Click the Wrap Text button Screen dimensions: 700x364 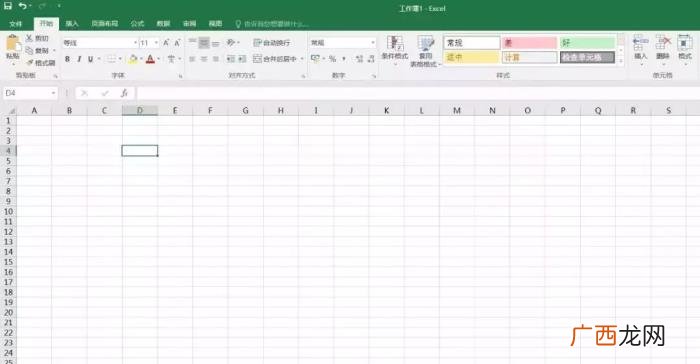[272, 43]
